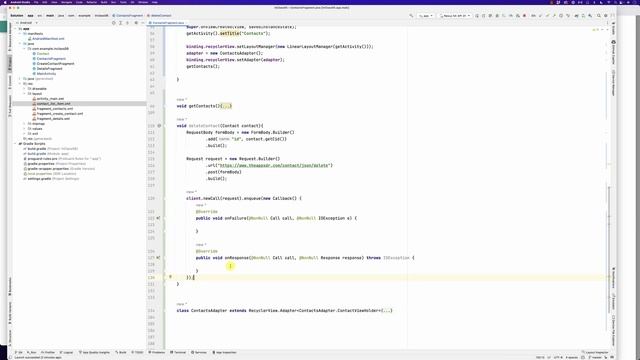Open the Navigate menu
The width and height of the screenshot is (640, 360).
[66, 2]
